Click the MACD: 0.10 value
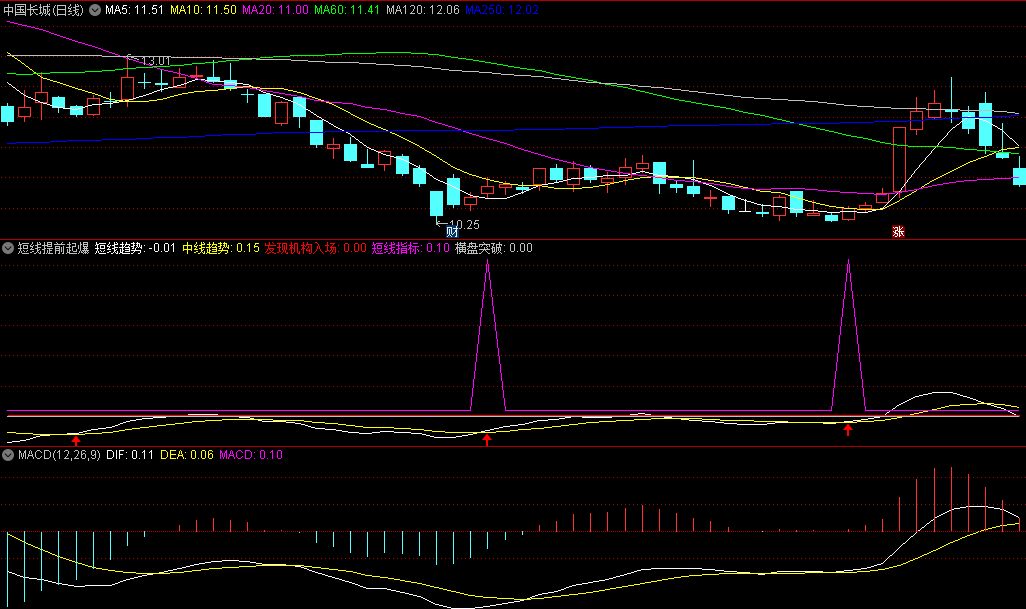Image resolution: width=1026 pixels, height=609 pixels. coord(251,455)
